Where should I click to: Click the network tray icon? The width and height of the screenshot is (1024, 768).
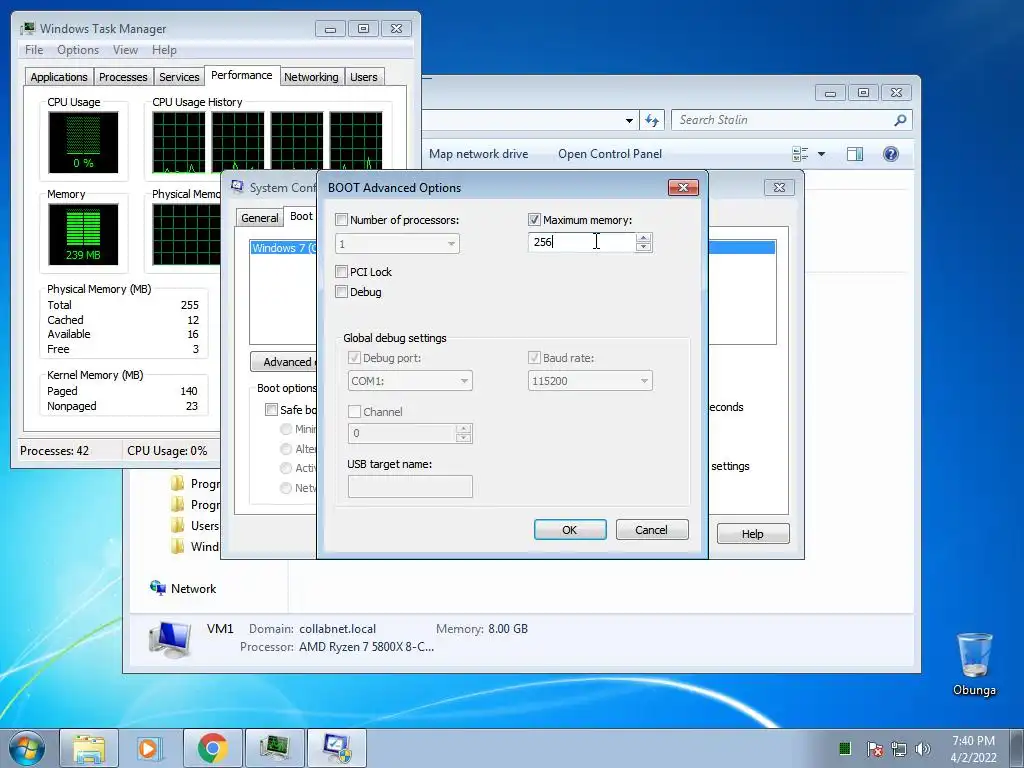899,748
